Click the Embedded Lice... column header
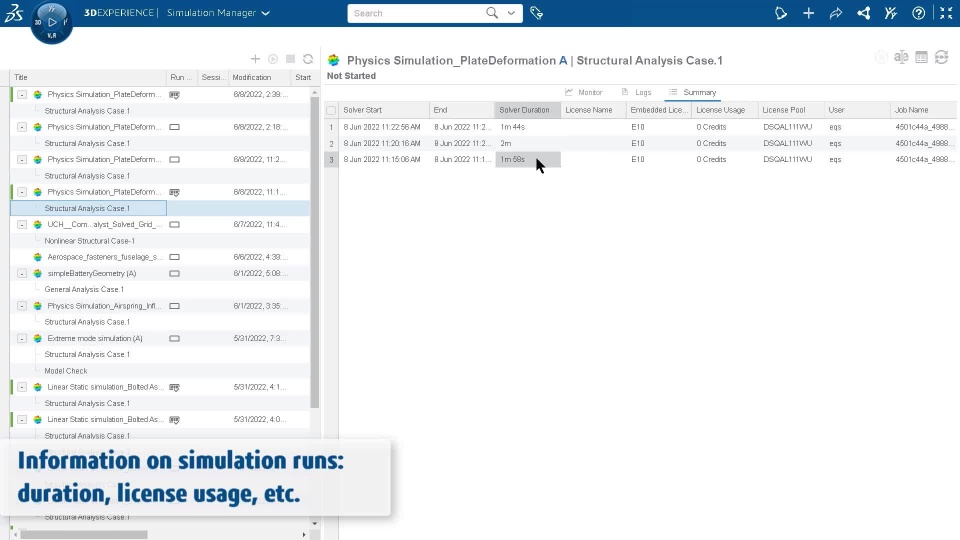This screenshot has height=540, width=960. coord(658,110)
